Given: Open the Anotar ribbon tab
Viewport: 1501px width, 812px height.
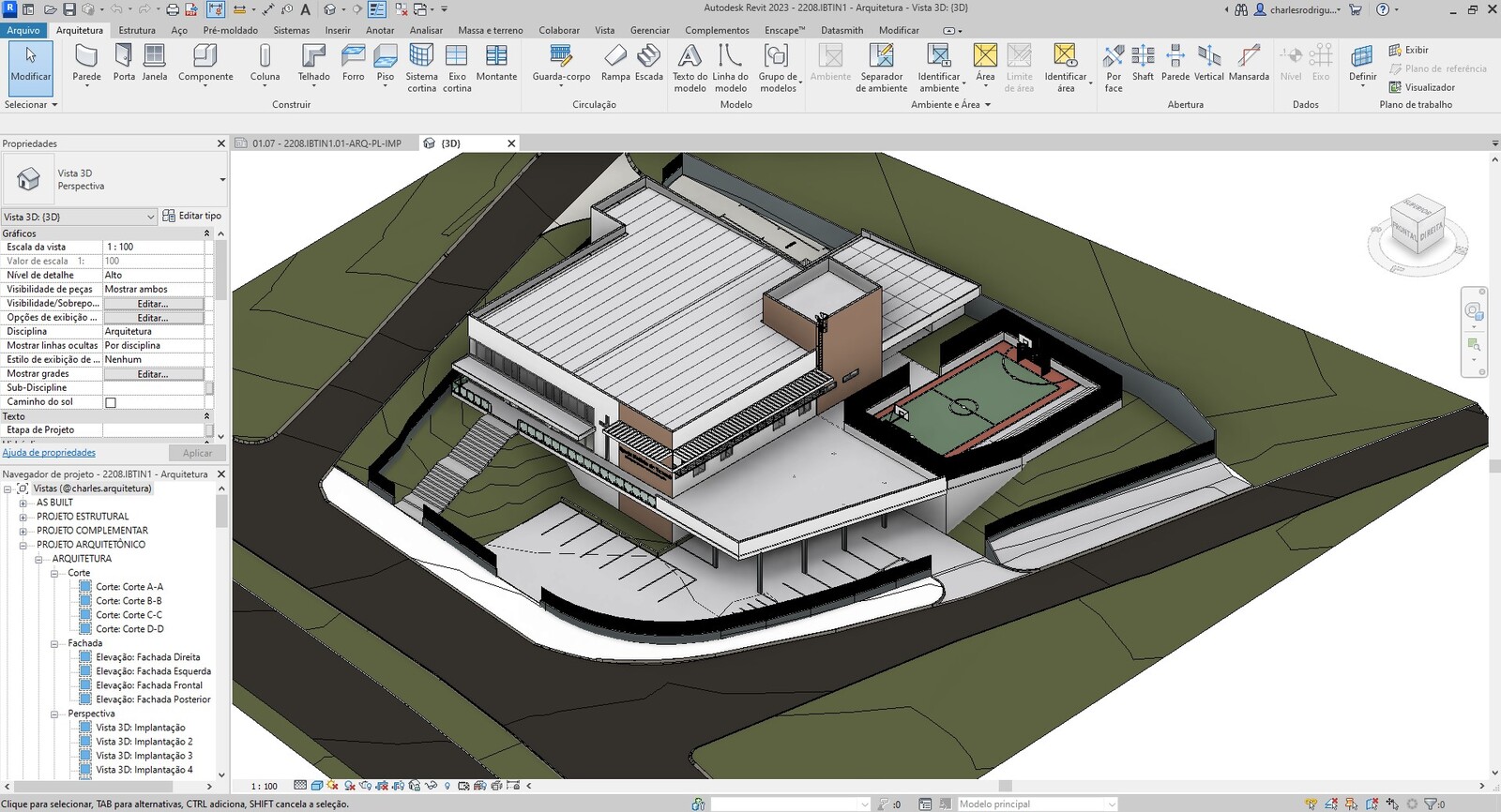Looking at the screenshot, I should pos(380,30).
